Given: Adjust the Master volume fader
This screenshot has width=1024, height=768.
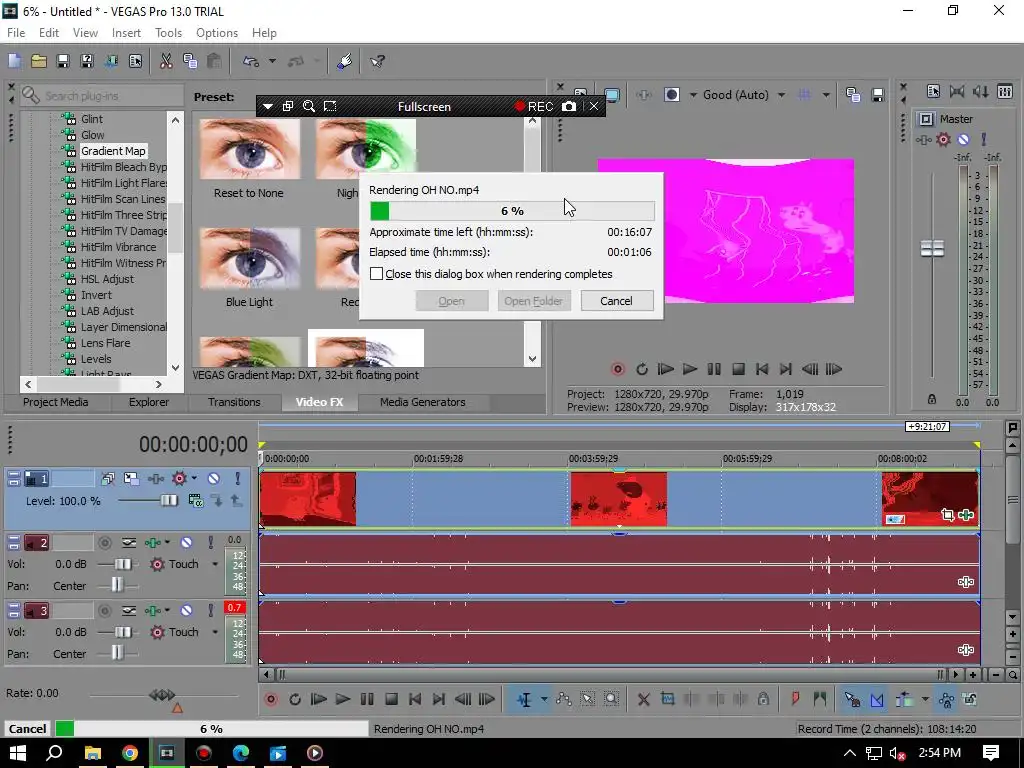Looking at the screenshot, I should coord(932,248).
